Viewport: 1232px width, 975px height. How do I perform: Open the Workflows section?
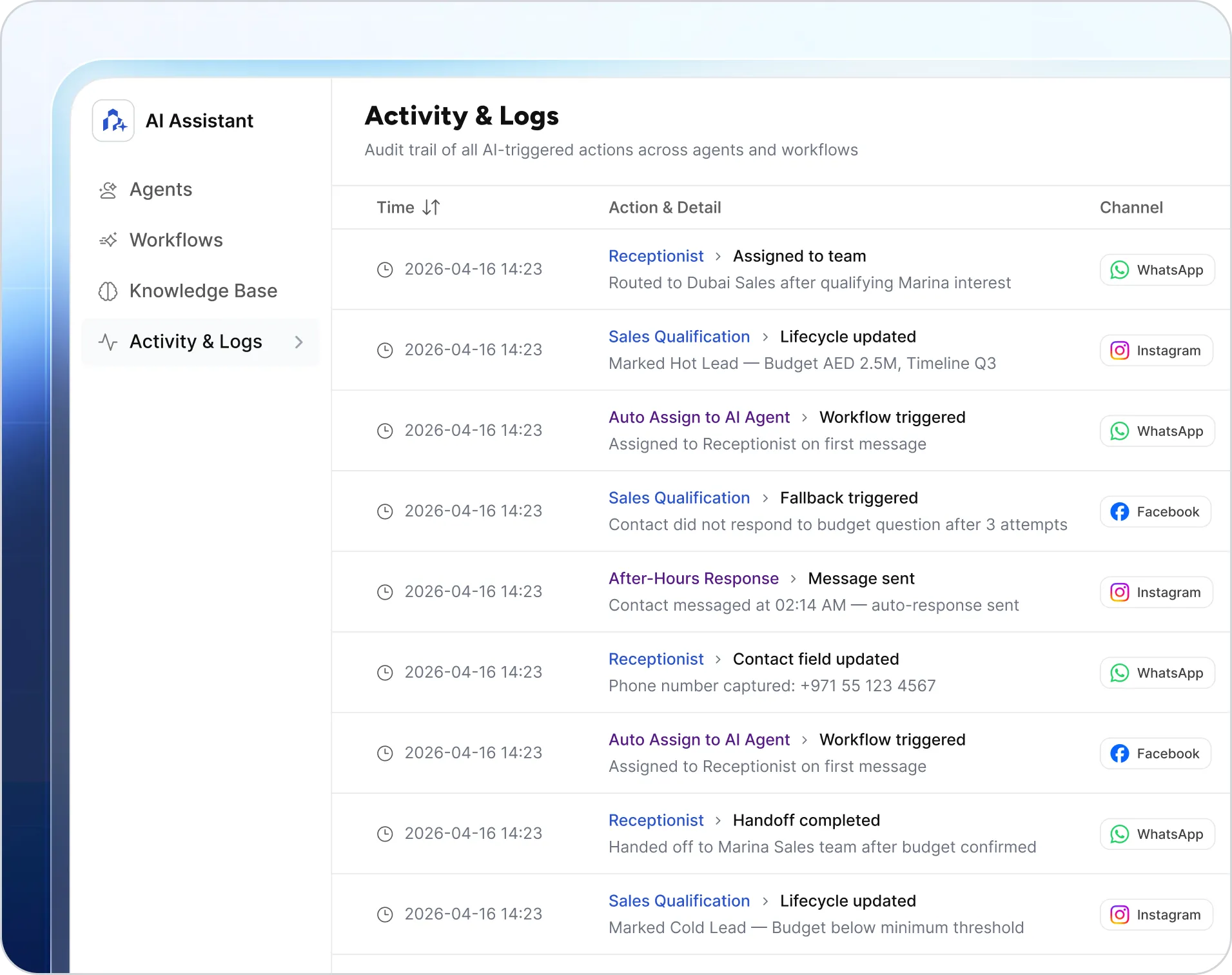pos(176,240)
